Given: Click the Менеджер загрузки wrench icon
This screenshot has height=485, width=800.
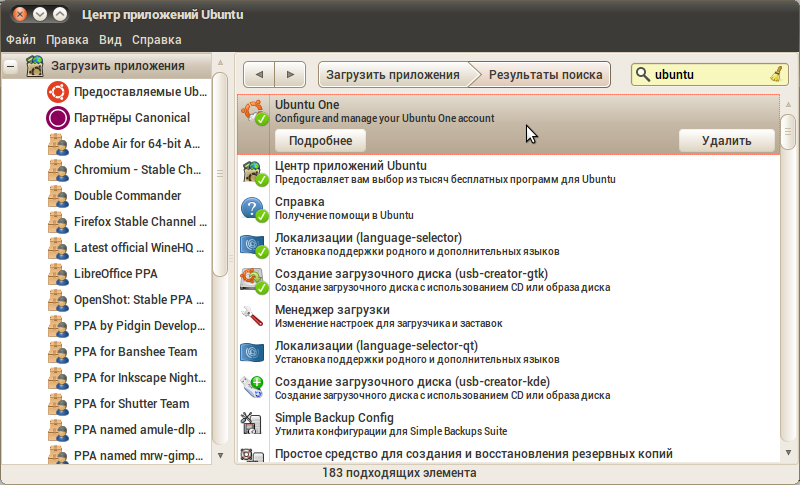Looking at the screenshot, I should click(252, 316).
